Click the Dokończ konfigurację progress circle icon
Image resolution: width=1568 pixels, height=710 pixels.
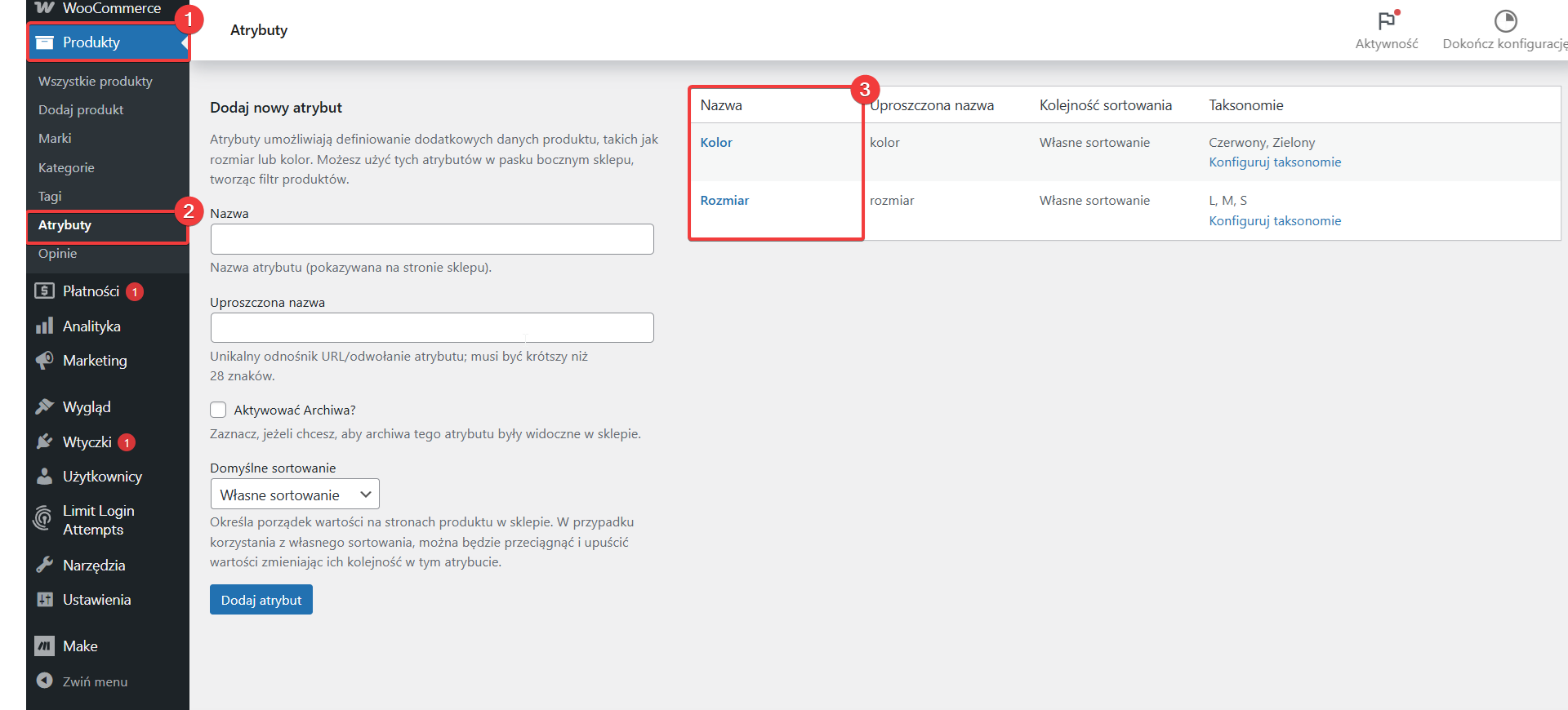[x=1505, y=21]
